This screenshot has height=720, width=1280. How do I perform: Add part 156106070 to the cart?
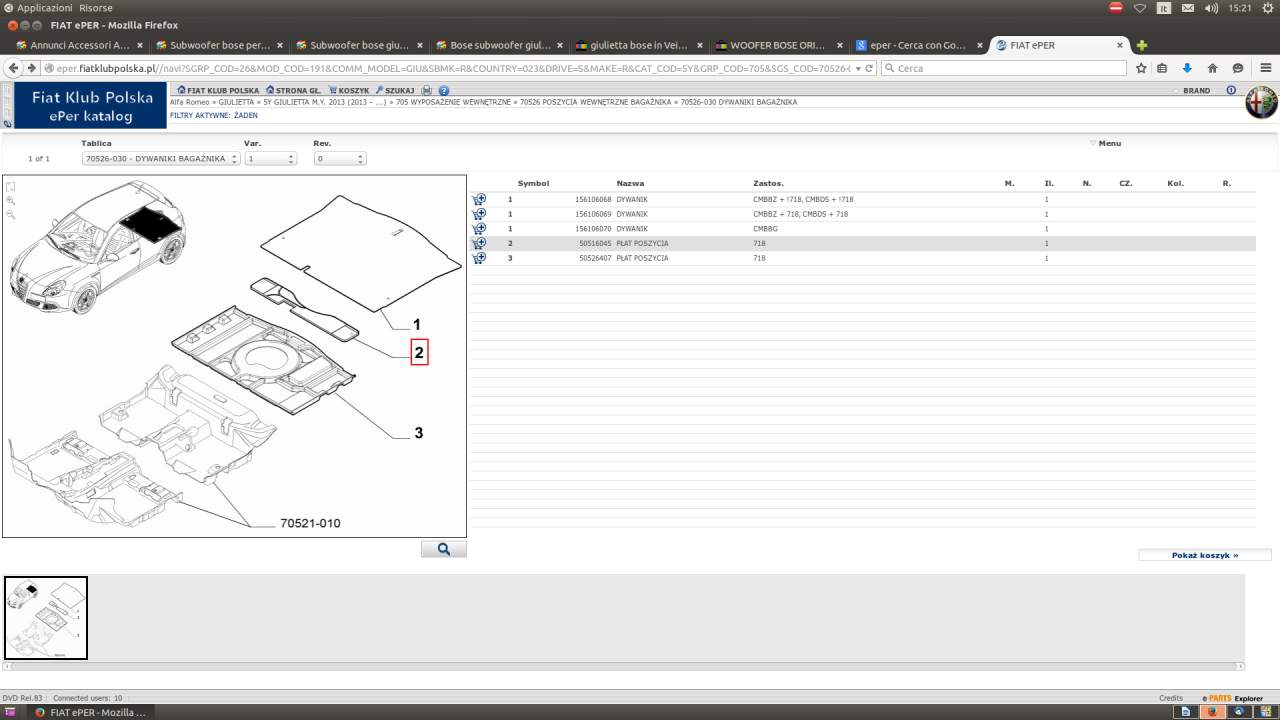coord(479,229)
